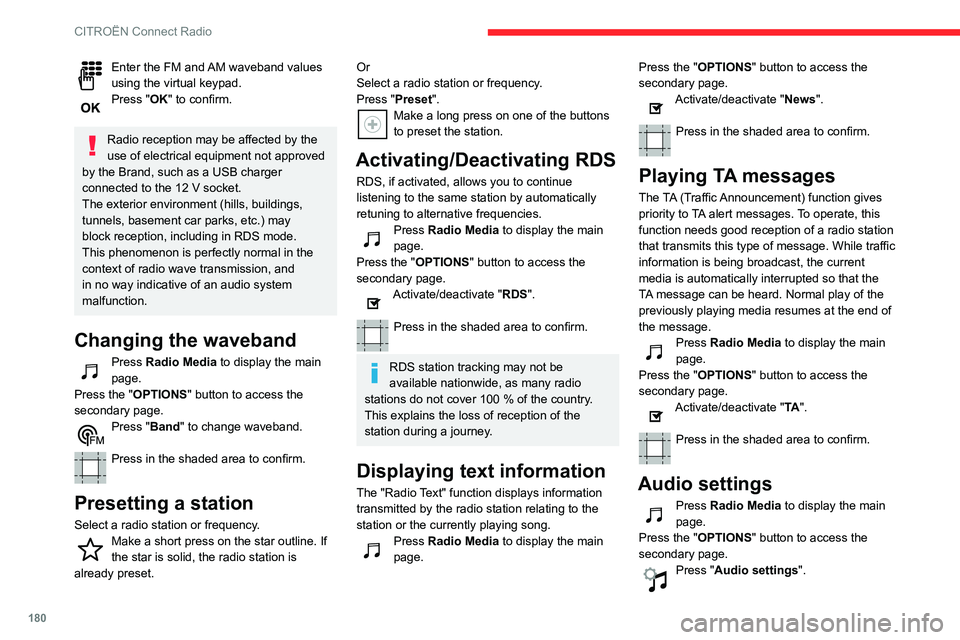
Task: Click the star outline preset icon
Action: [89, 548]
